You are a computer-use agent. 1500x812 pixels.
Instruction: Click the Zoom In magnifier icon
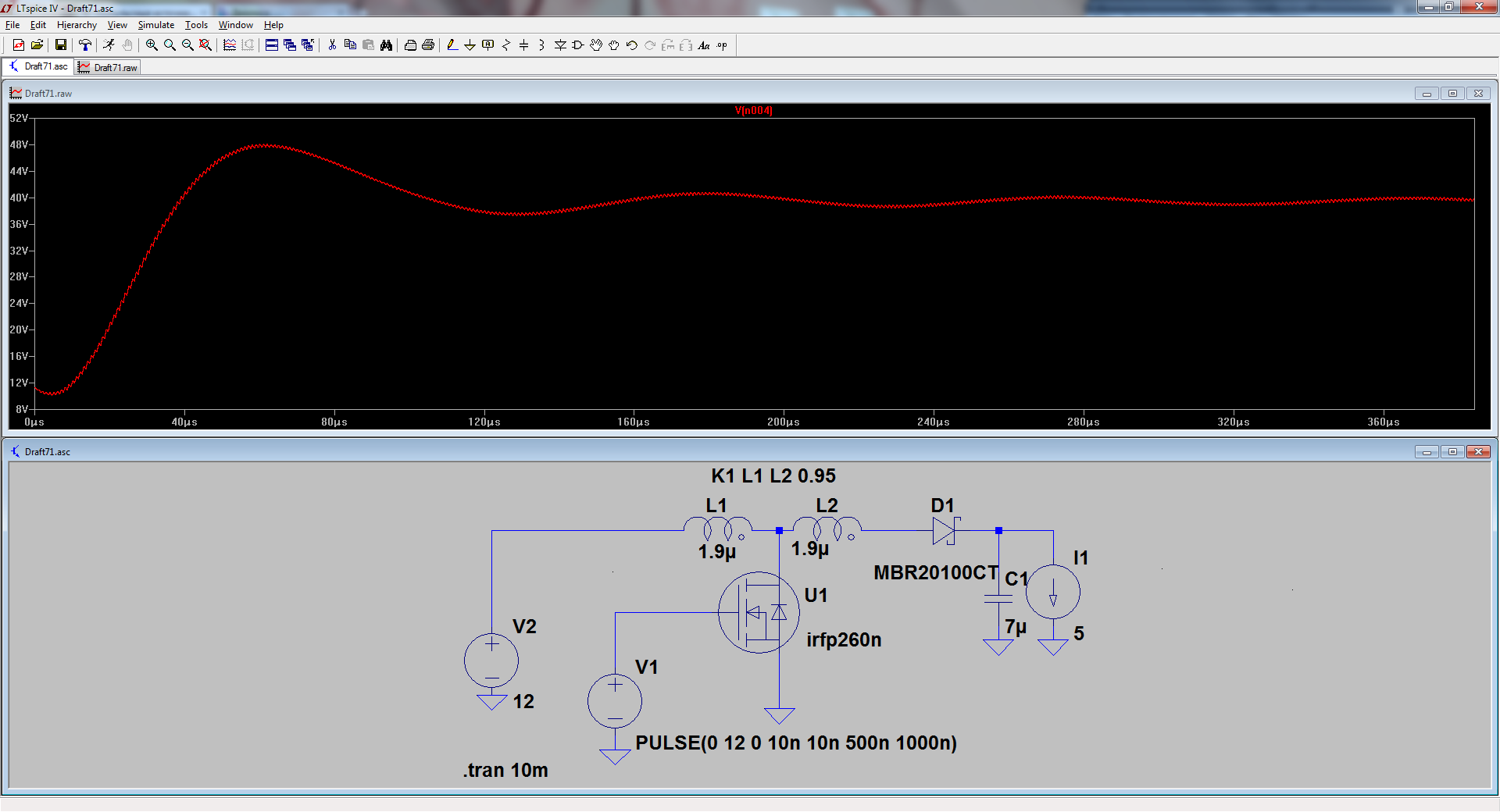click(x=152, y=45)
